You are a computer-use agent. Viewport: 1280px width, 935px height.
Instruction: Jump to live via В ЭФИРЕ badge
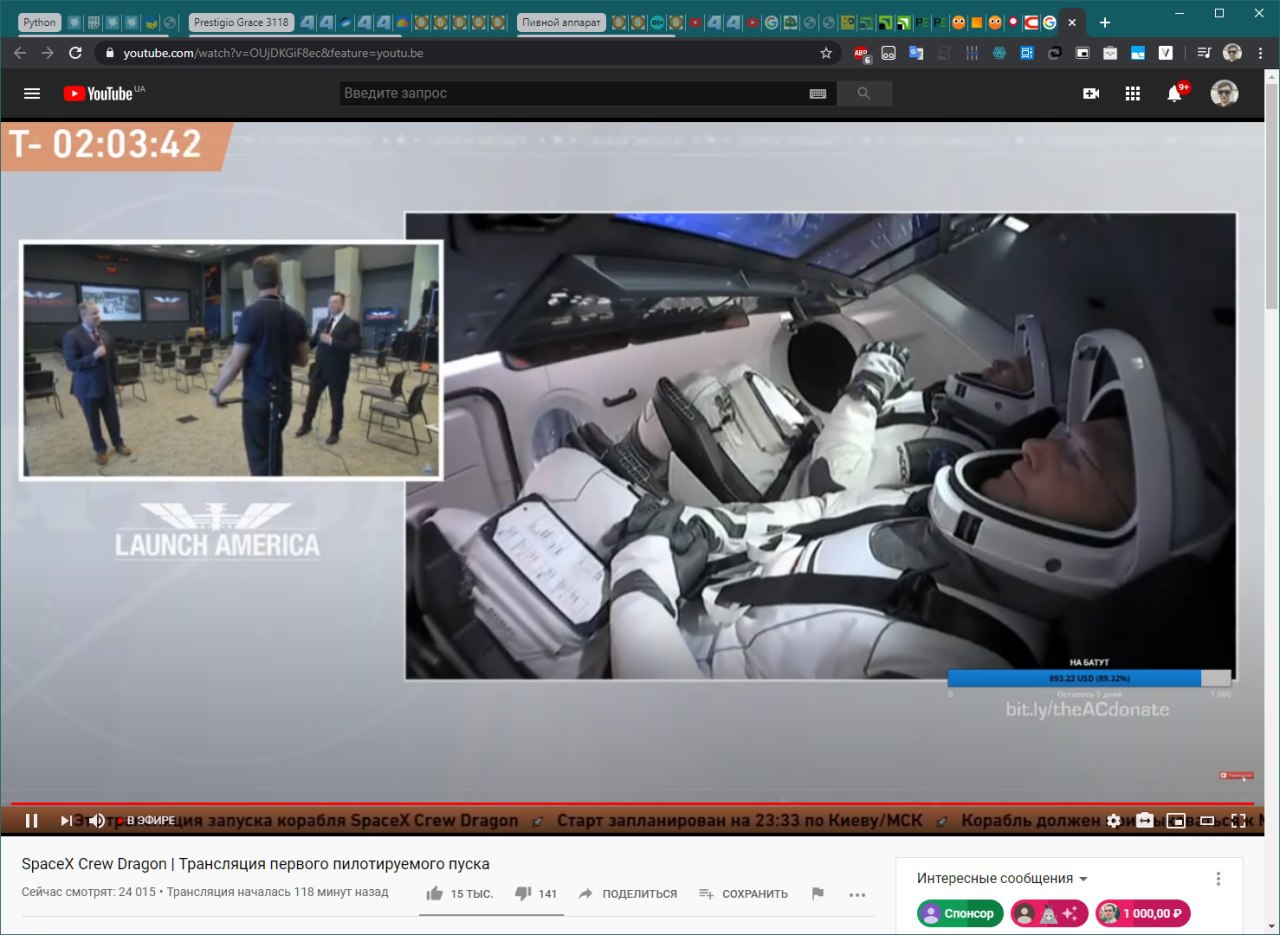click(147, 821)
